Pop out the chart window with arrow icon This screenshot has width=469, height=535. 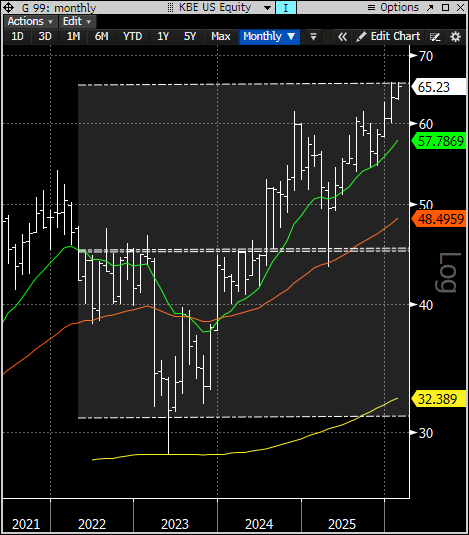[x=430, y=8]
